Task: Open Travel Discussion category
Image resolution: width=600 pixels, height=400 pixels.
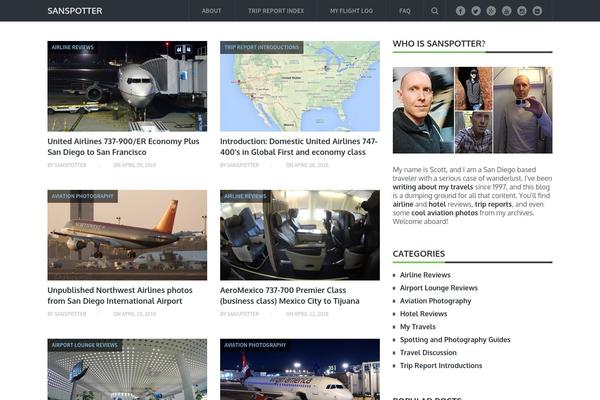Action: 428,353
